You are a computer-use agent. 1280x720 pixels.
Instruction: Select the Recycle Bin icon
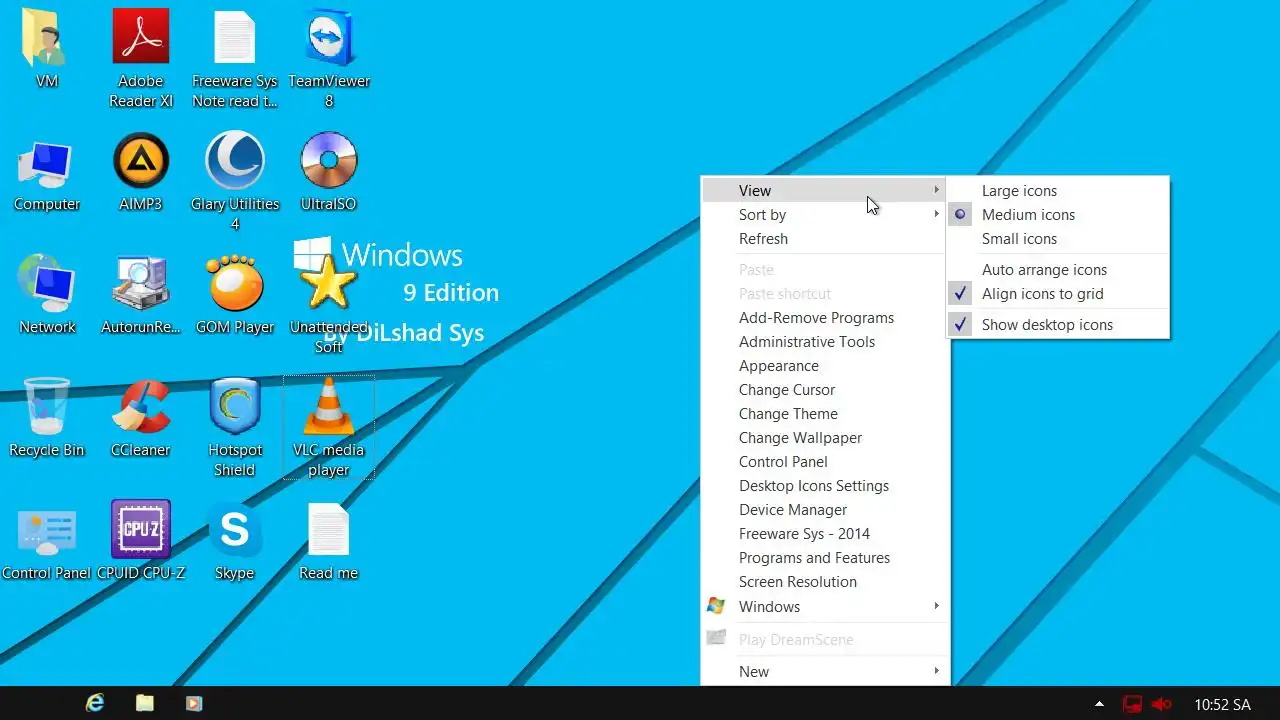tap(46, 418)
